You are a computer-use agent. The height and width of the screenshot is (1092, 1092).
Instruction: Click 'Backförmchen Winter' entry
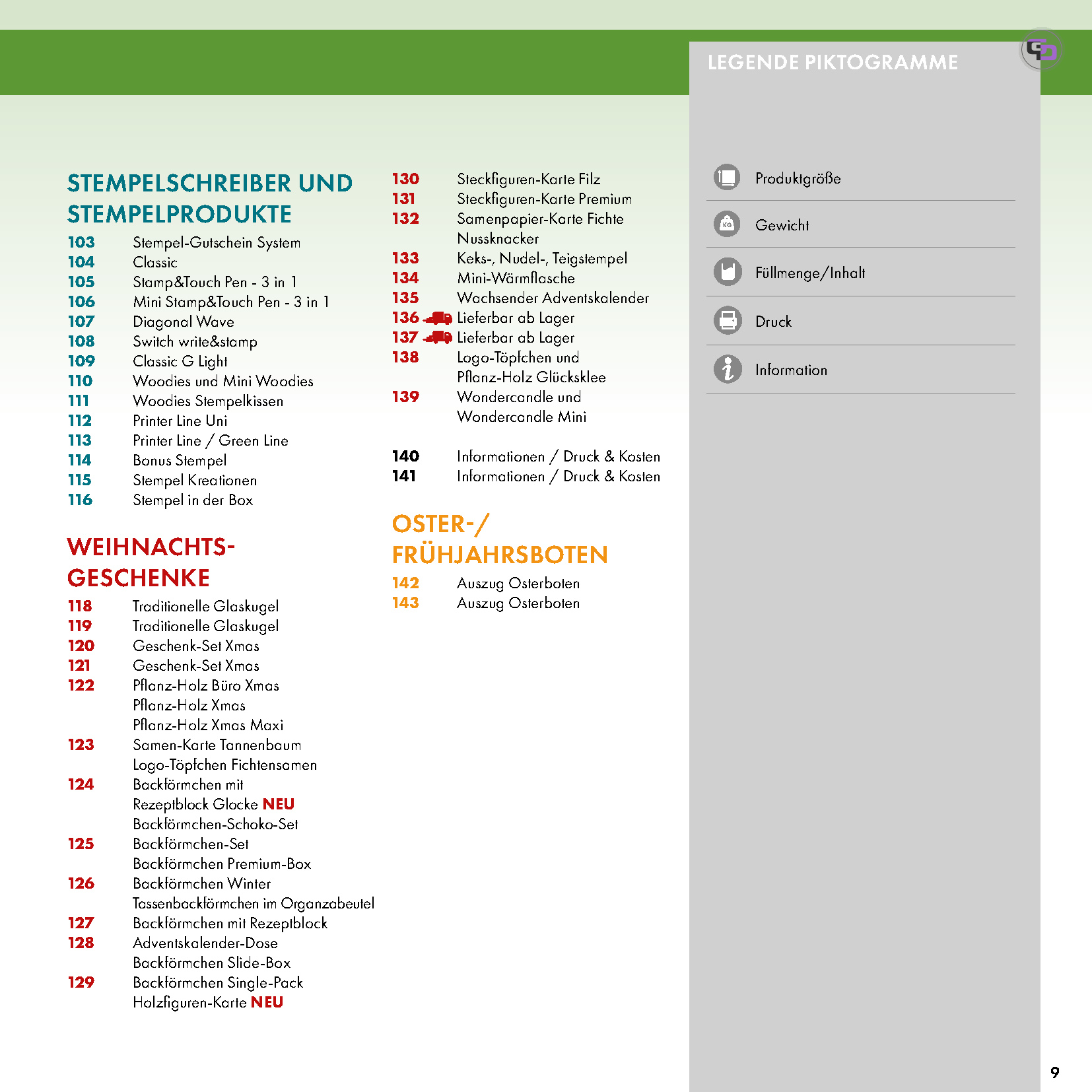point(202,884)
